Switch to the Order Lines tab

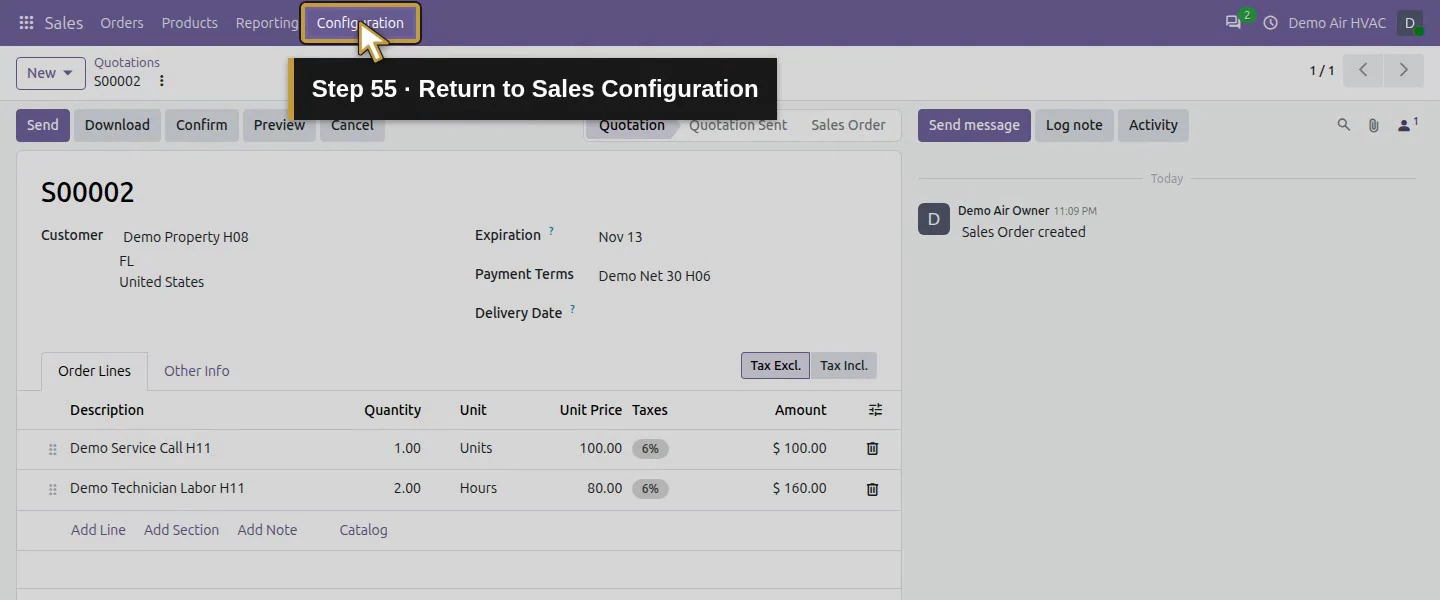pyautogui.click(x=94, y=371)
